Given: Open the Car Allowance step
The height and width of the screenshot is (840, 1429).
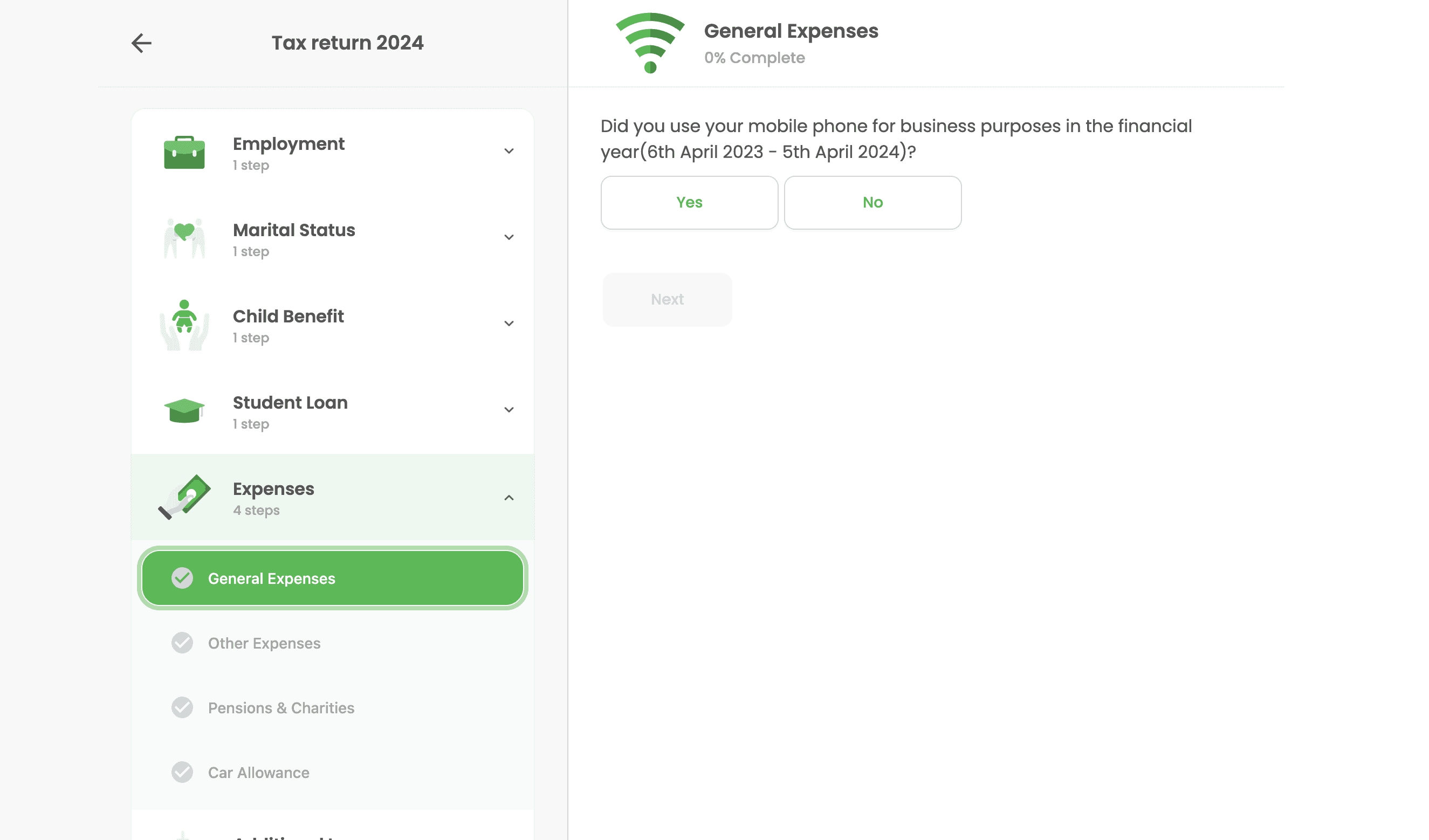Looking at the screenshot, I should point(259,773).
